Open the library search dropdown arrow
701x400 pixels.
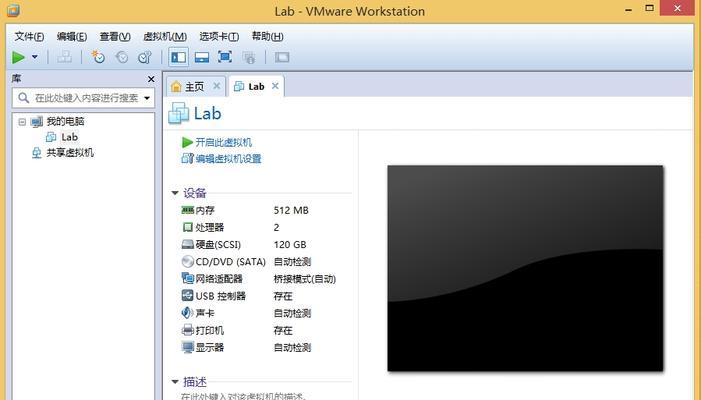pyautogui.click(x=147, y=98)
